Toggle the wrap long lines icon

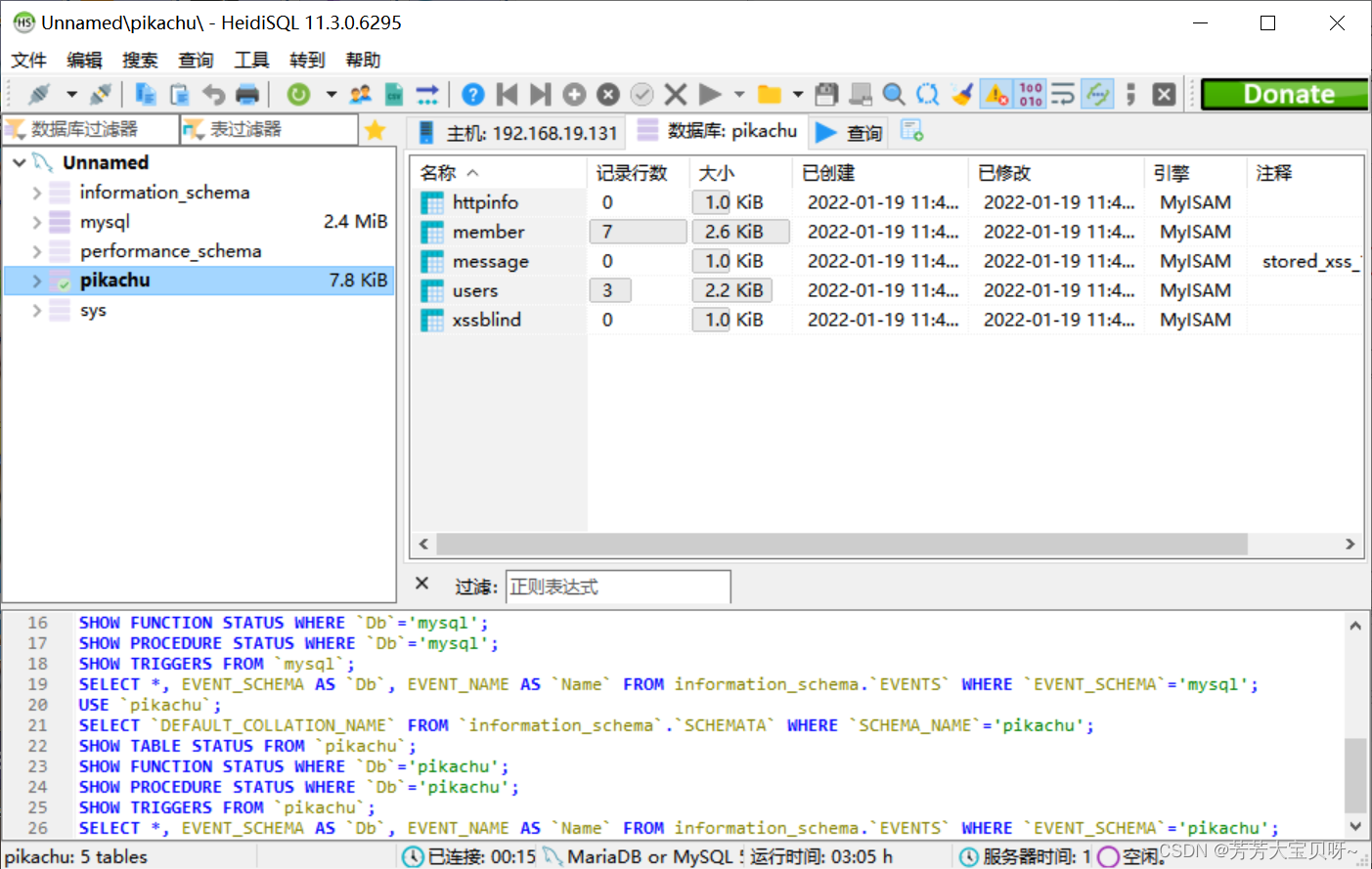[x=1063, y=94]
